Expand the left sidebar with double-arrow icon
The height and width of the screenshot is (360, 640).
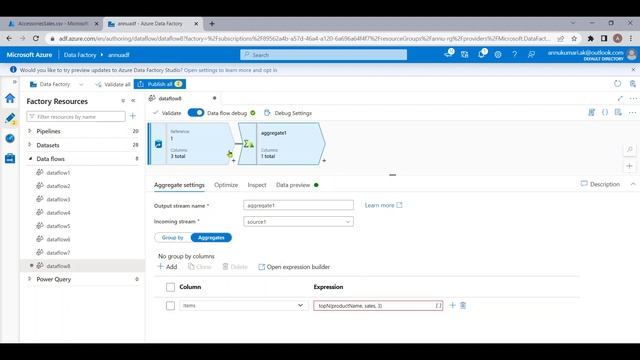pos(15,82)
